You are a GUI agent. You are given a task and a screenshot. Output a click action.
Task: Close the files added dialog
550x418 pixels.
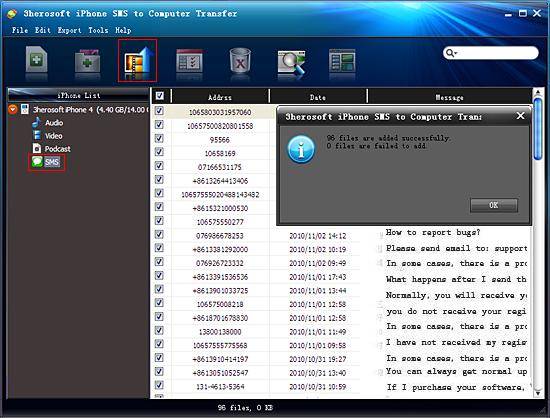[521, 116]
